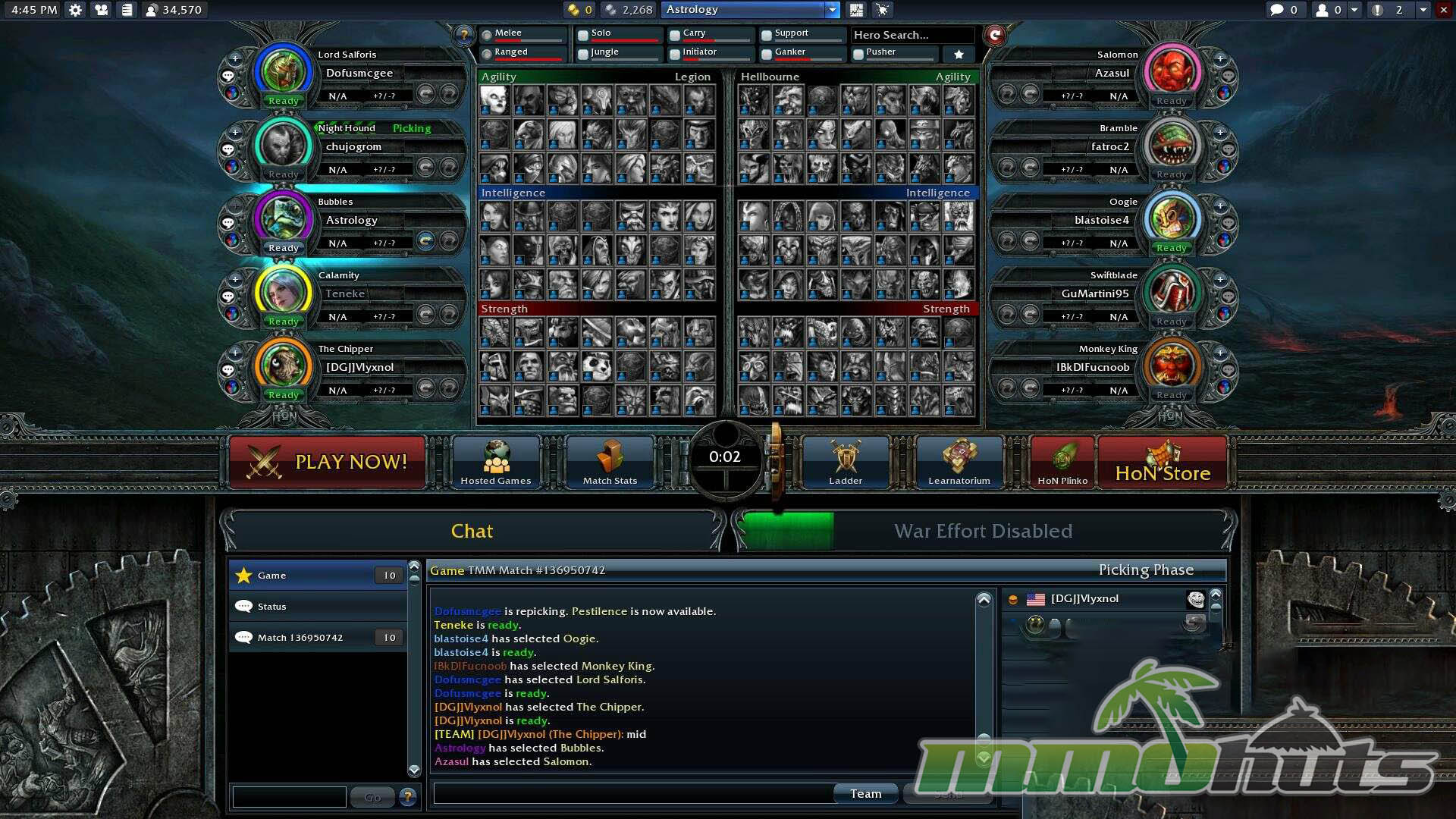Enable the Jungle role checkbox
Image resolution: width=1456 pixels, height=819 pixels.
tap(583, 54)
